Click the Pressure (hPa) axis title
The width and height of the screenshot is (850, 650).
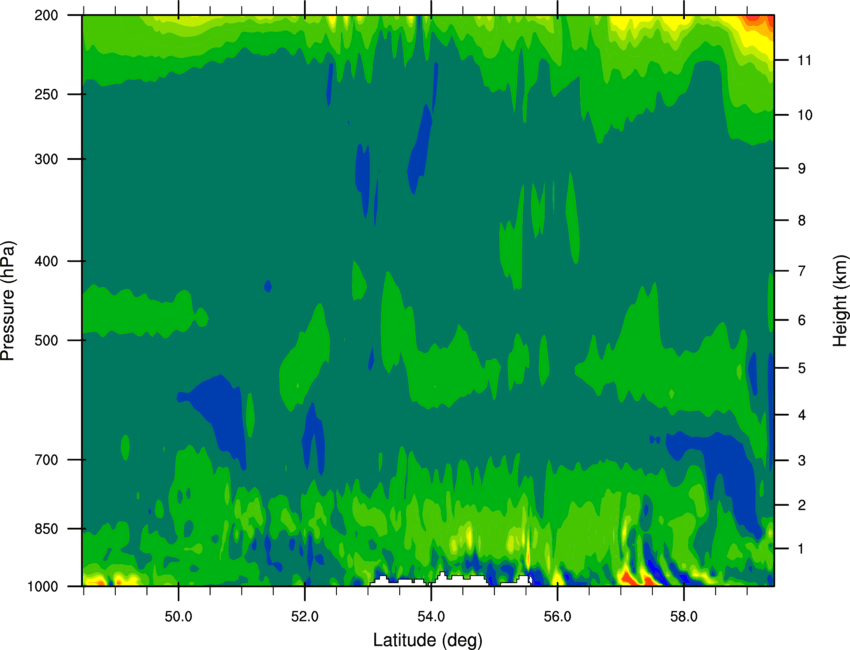pyautogui.click(x=8, y=301)
